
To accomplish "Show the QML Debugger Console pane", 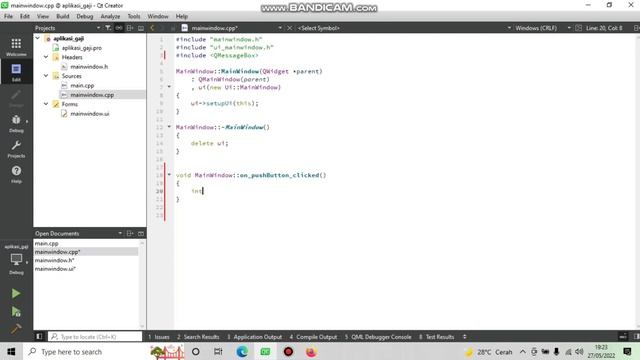I will click(378, 337).
